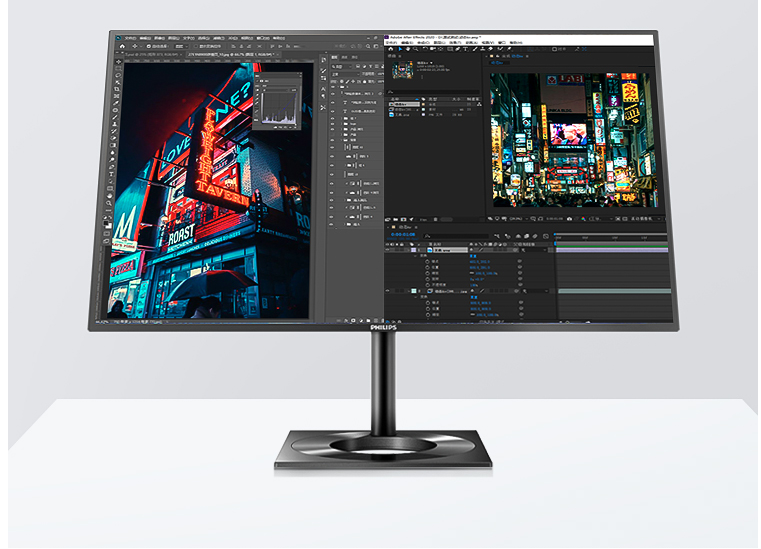The width and height of the screenshot is (761, 549).
Task: Click the Project panel search field
Action: pos(433,91)
